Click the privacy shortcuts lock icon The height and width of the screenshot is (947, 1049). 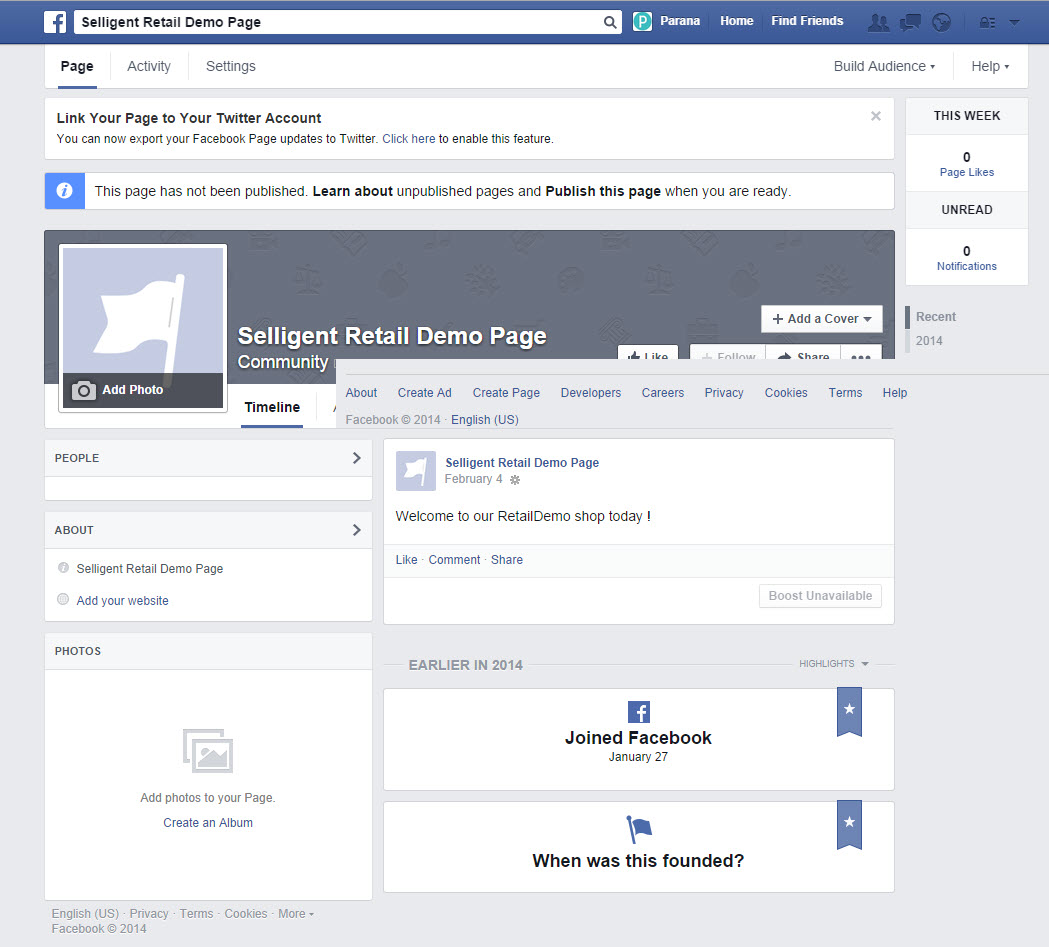point(987,22)
